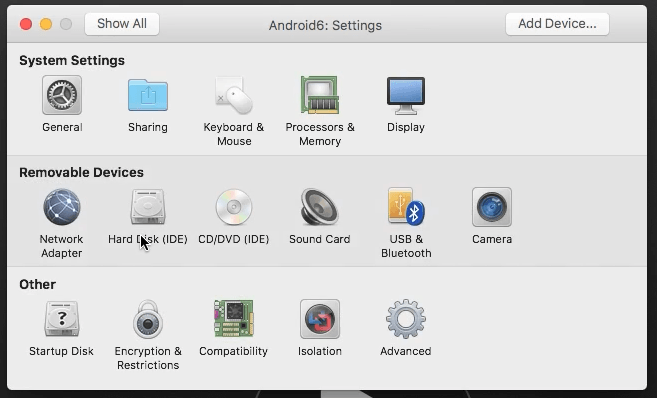Close the Android6 Settings window
657x398 pixels.
click(26, 24)
